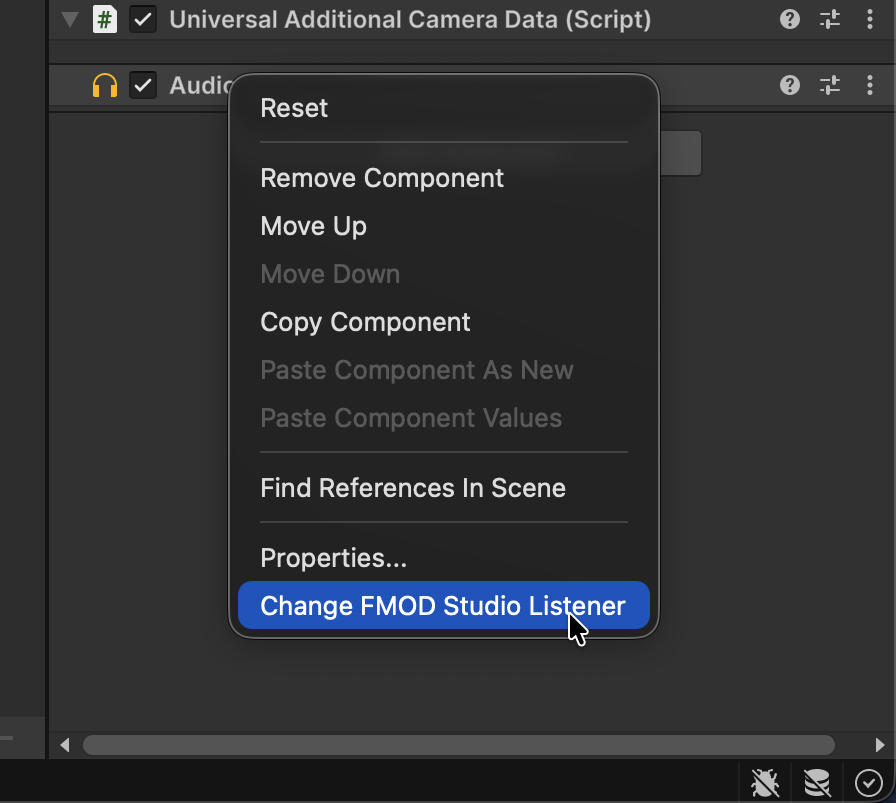The height and width of the screenshot is (803, 896).
Task: Select Copy Component
Action: (x=443, y=322)
